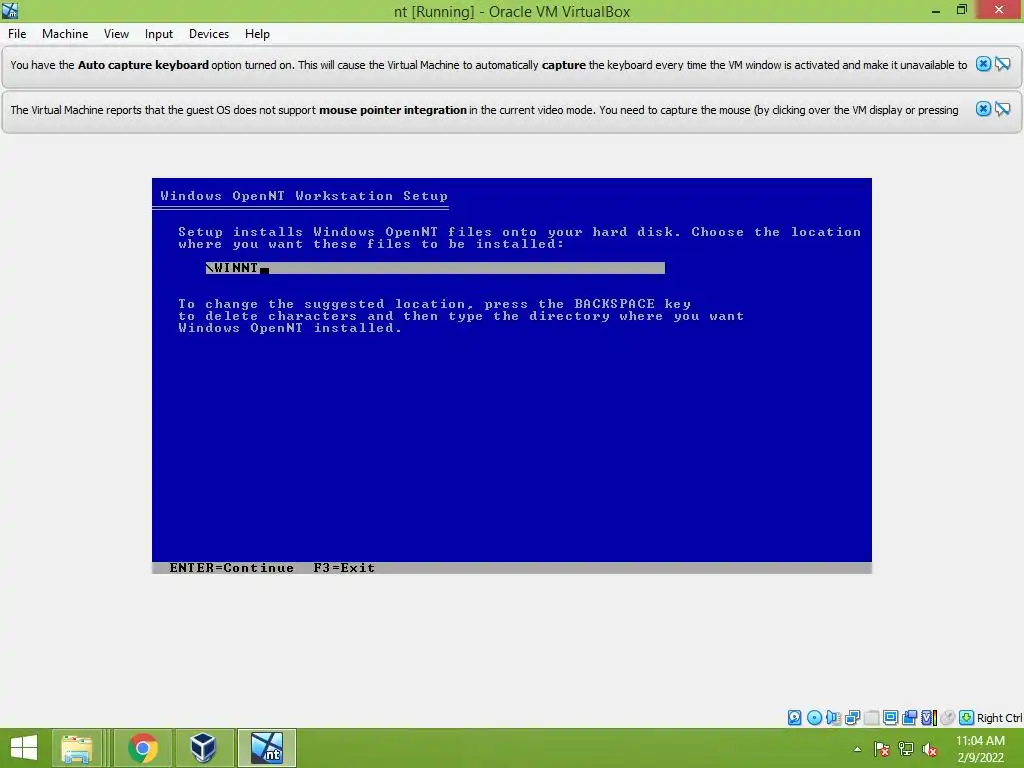
Task: Open the Input menu
Action: point(159,34)
